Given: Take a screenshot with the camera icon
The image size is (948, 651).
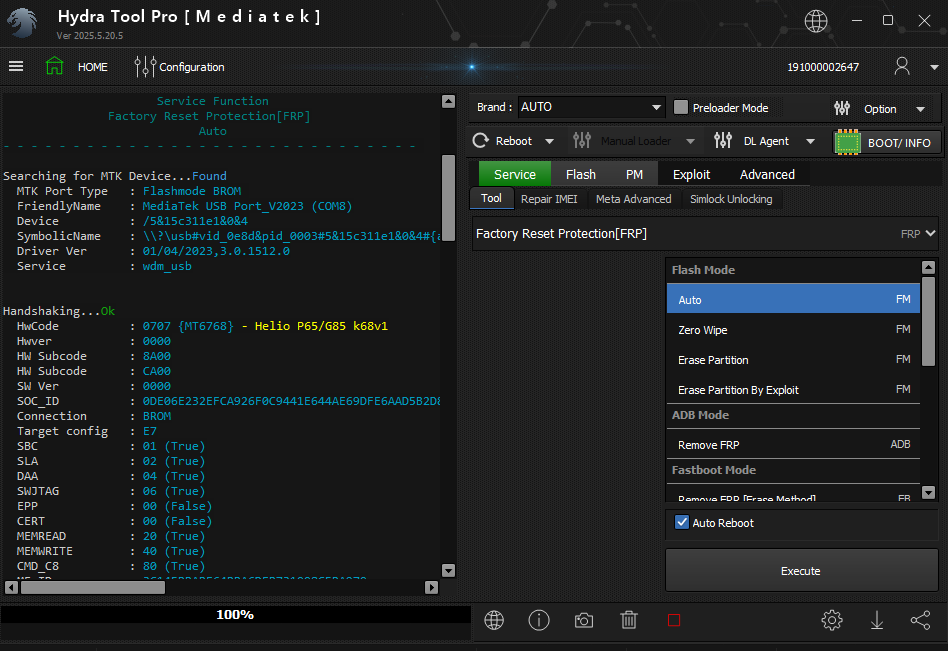Looking at the screenshot, I should tap(584, 620).
